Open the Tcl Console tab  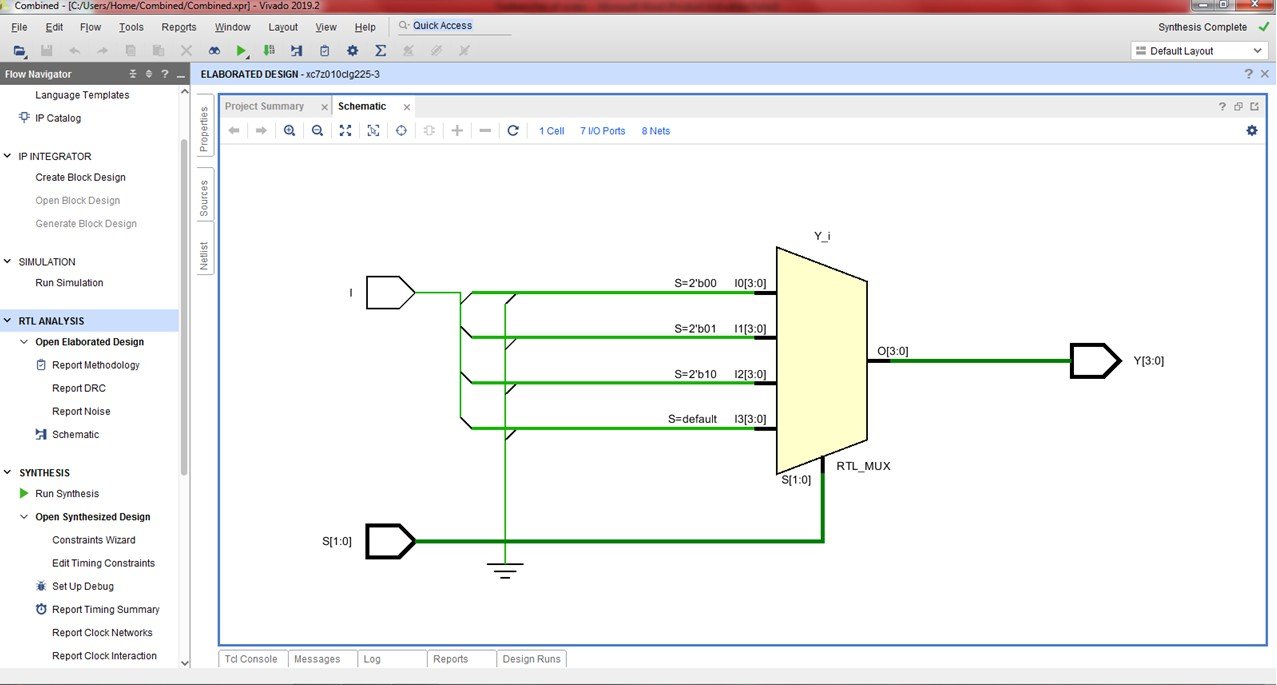click(253, 659)
